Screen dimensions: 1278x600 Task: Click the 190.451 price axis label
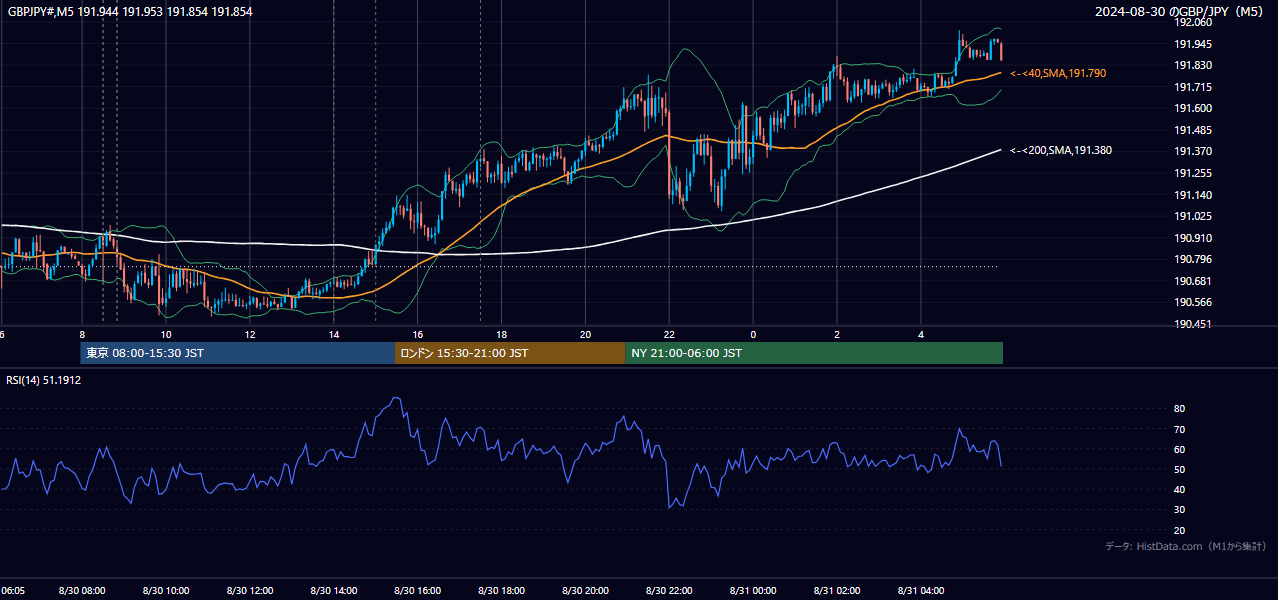pyautogui.click(x=1193, y=324)
